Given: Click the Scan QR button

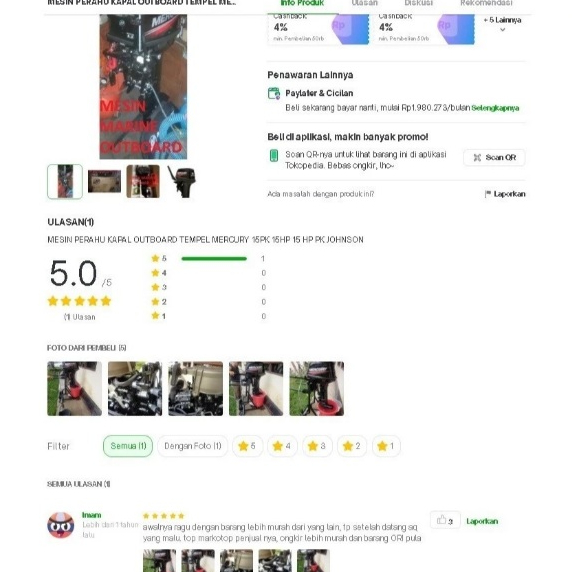Looking at the screenshot, I should point(494,158).
